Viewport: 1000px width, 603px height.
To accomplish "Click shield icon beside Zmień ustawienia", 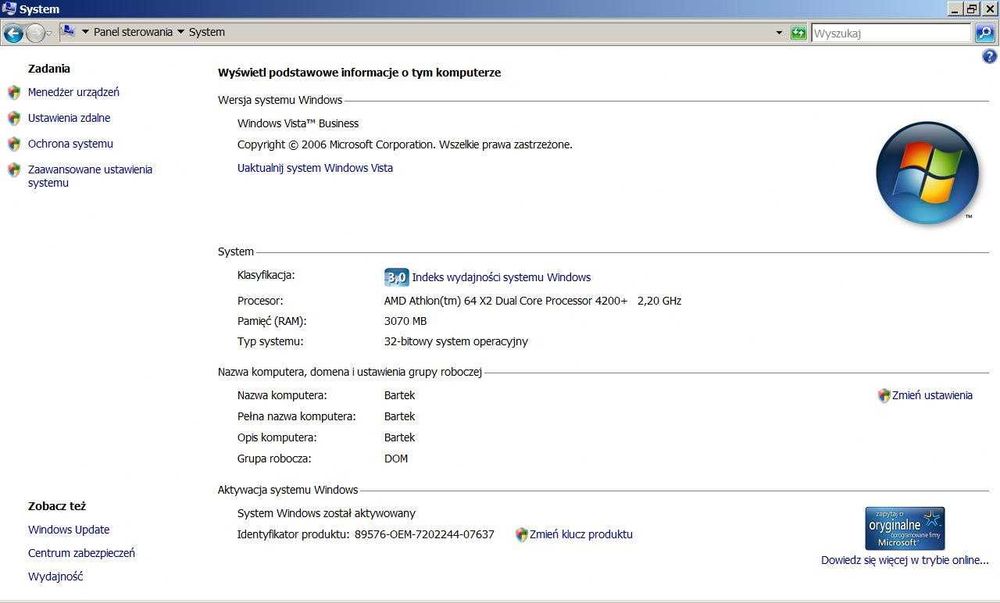I will 884,396.
